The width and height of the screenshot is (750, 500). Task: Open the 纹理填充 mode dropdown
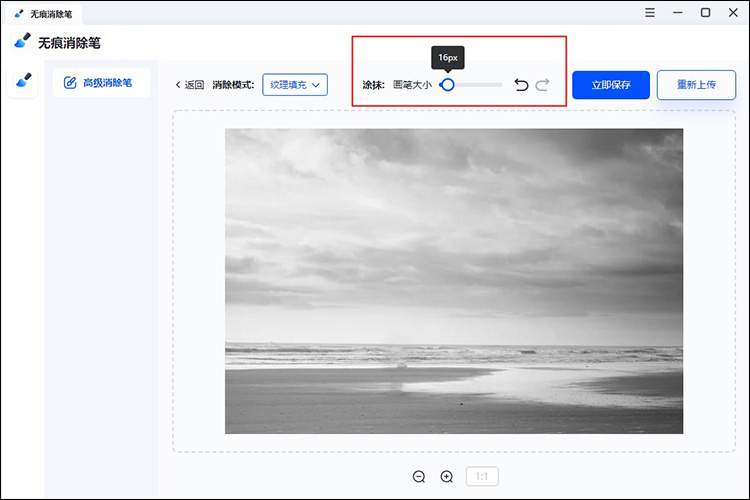295,85
